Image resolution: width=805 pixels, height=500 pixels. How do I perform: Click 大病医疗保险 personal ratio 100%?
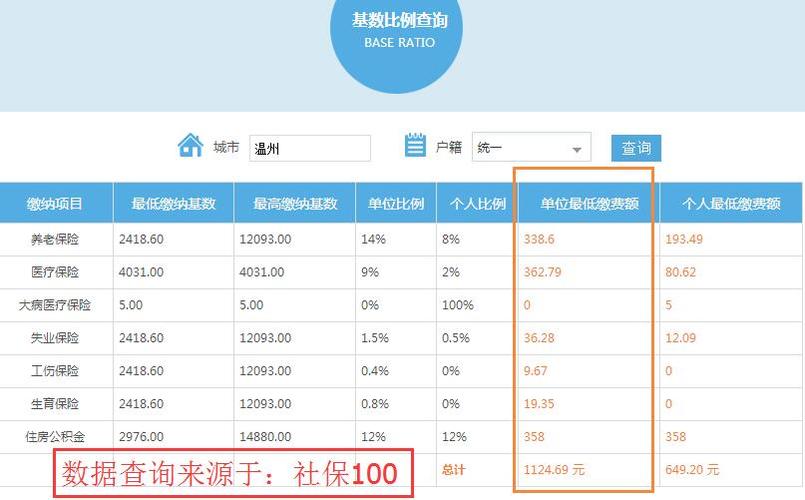tap(458, 305)
